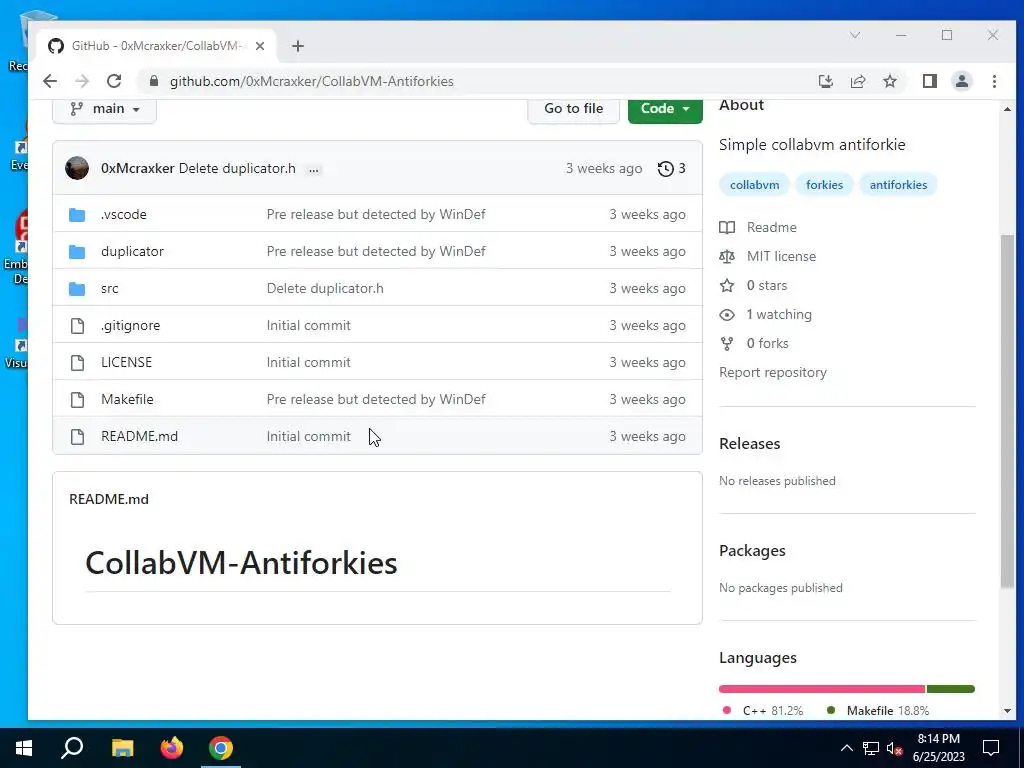Open the Delete duplicator.h latest commit link
Image resolution: width=1024 pixels, height=768 pixels.
tap(237, 168)
